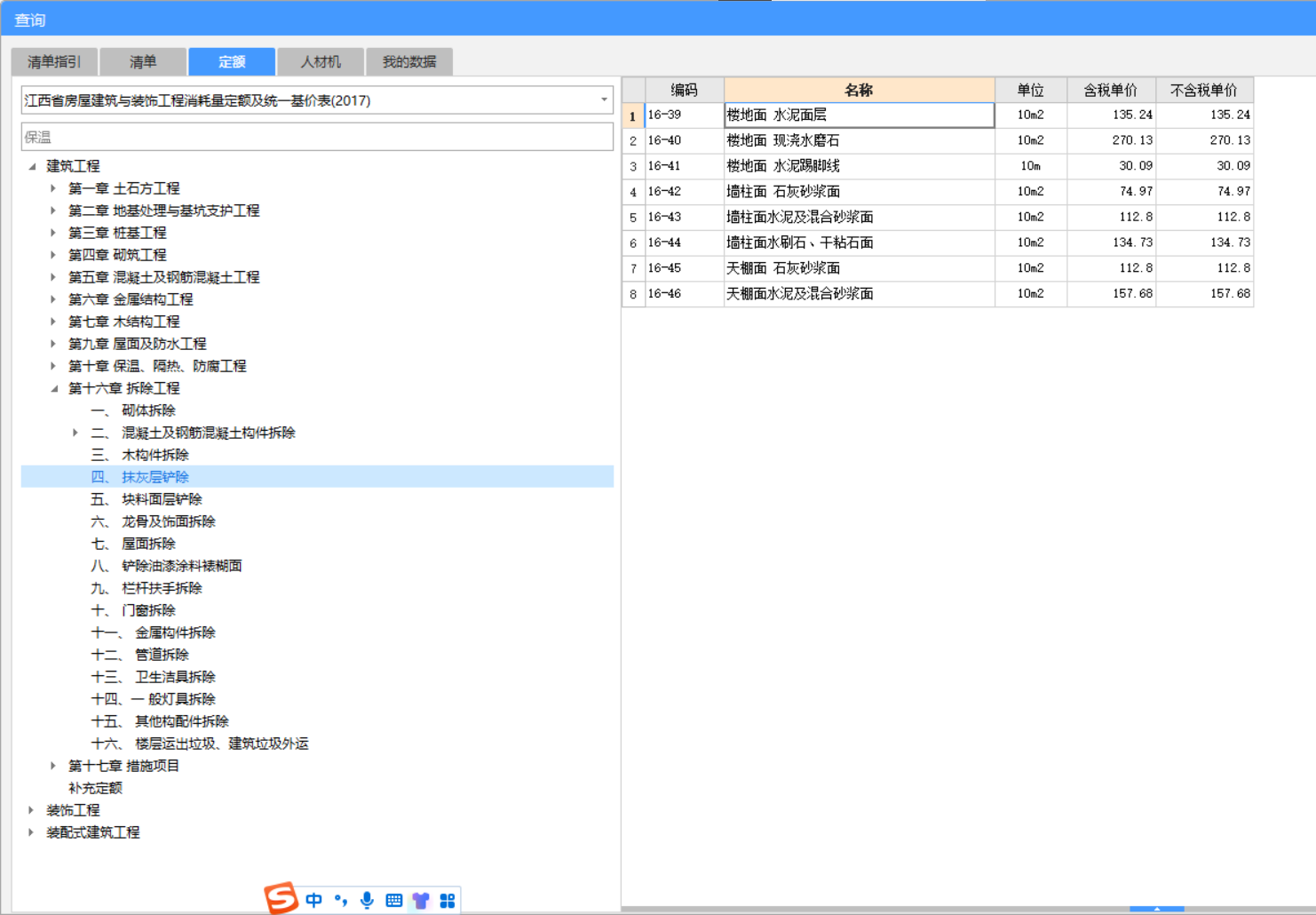Select 八、铲除油漆涂料裱糊面
This screenshot has height=915, width=1316.
coord(166,566)
